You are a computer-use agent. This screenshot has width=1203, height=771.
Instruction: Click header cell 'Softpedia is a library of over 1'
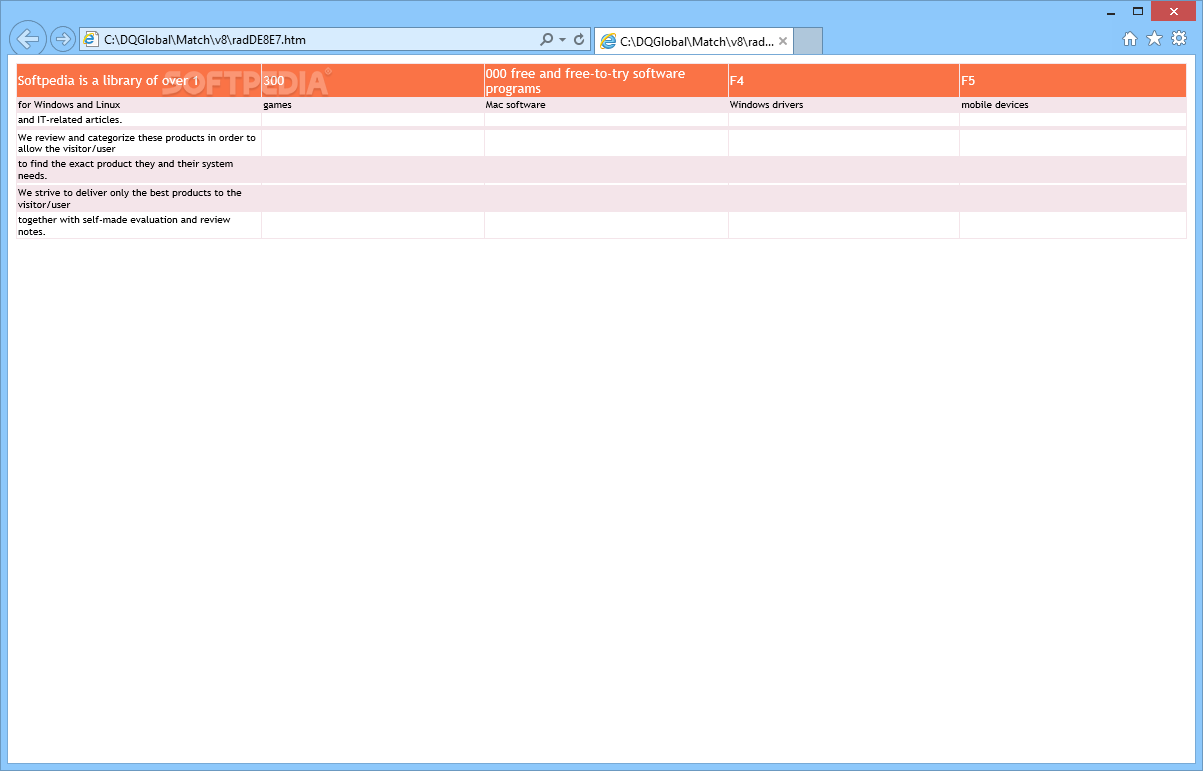(139, 81)
